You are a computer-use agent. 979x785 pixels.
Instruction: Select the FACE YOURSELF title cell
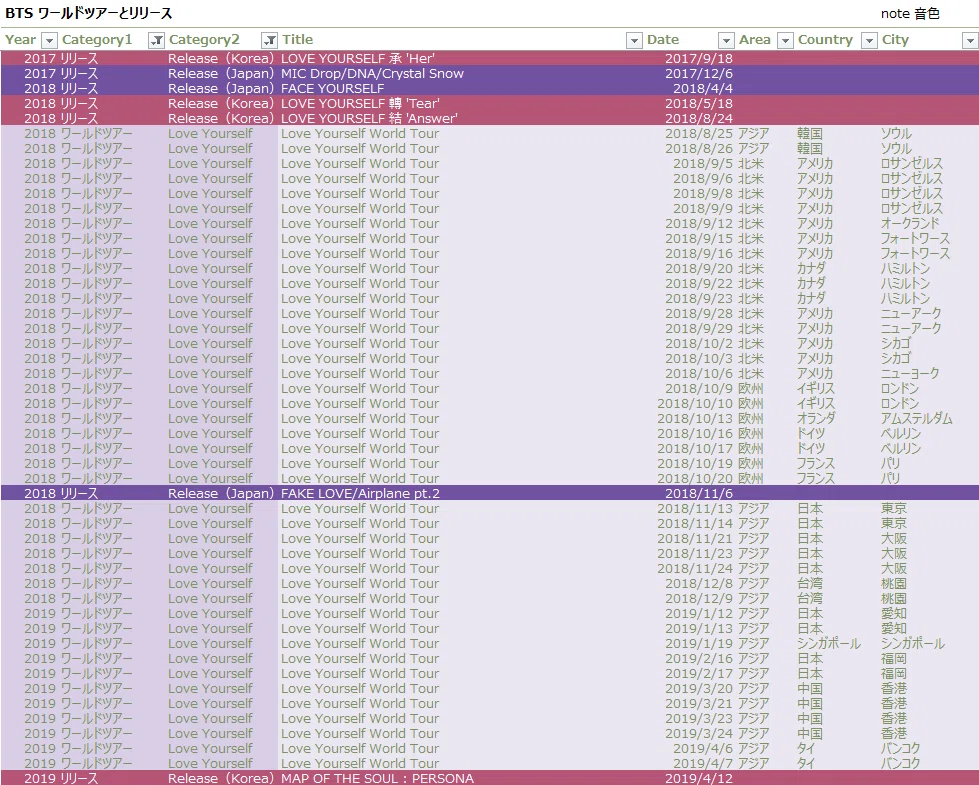pos(332,89)
